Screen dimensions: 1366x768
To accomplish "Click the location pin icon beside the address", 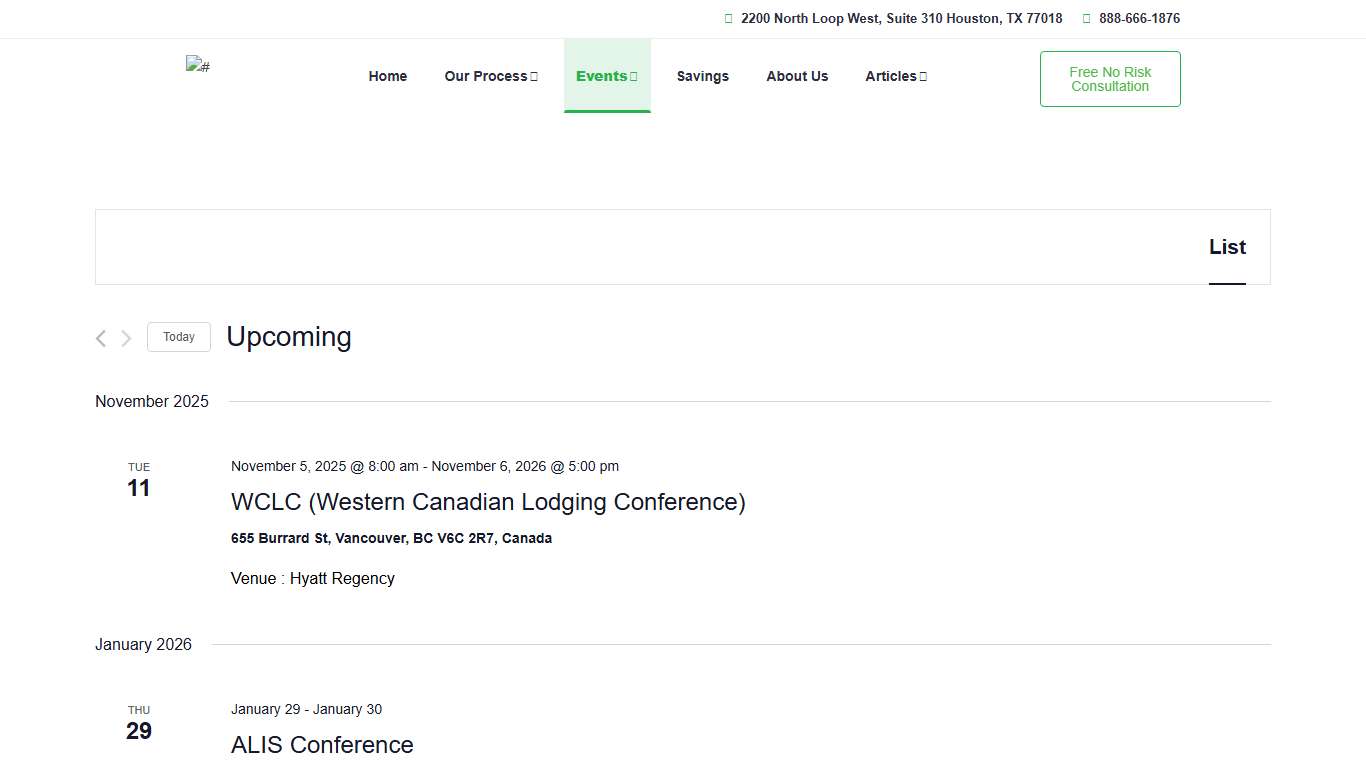I will [x=728, y=19].
